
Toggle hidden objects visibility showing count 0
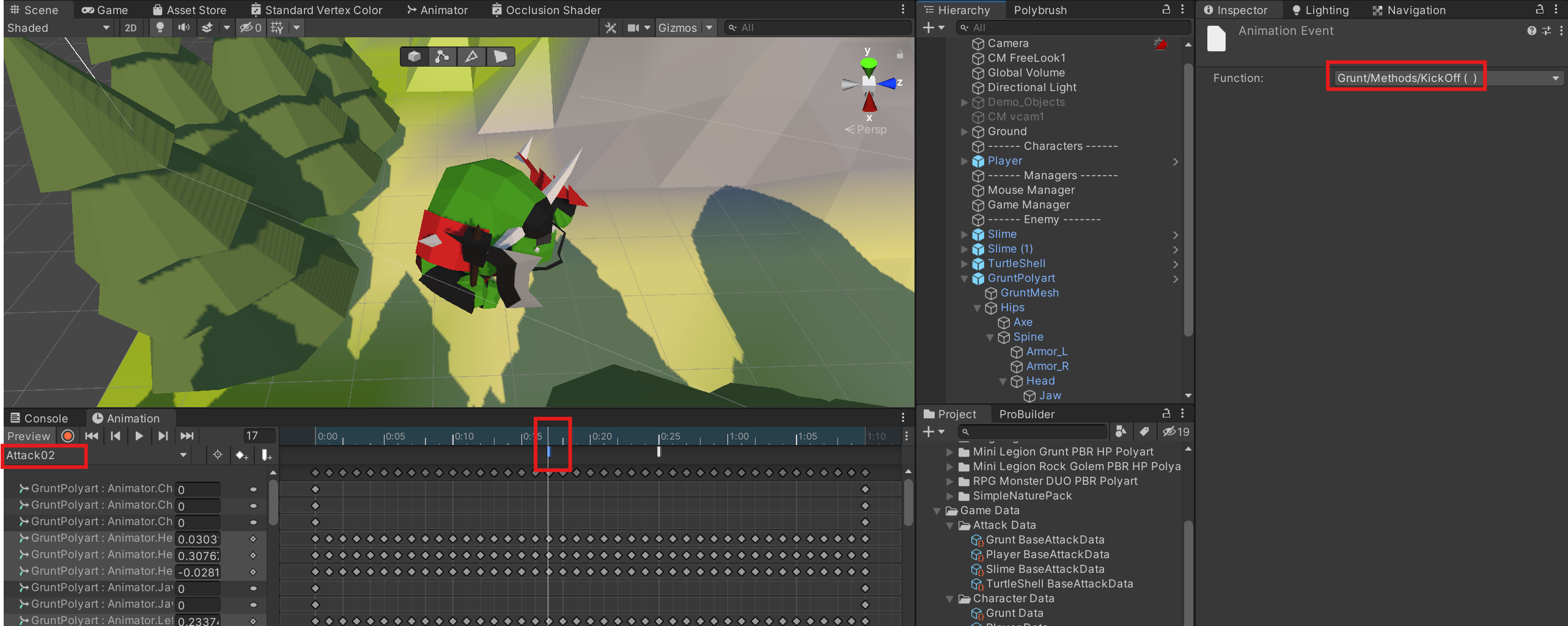(251, 28)
